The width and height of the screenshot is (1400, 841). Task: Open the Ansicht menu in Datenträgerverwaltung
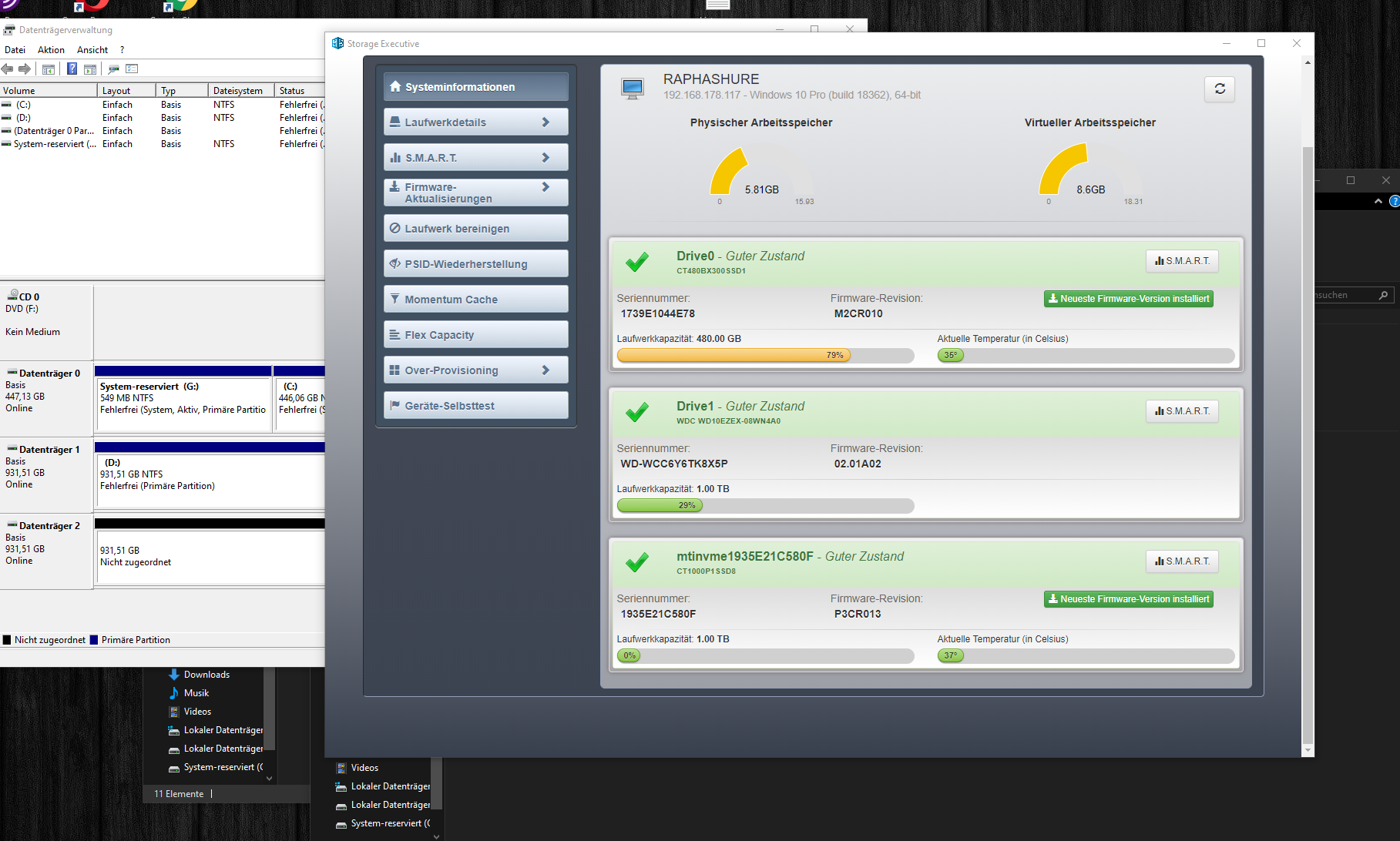tap(92, 50)
